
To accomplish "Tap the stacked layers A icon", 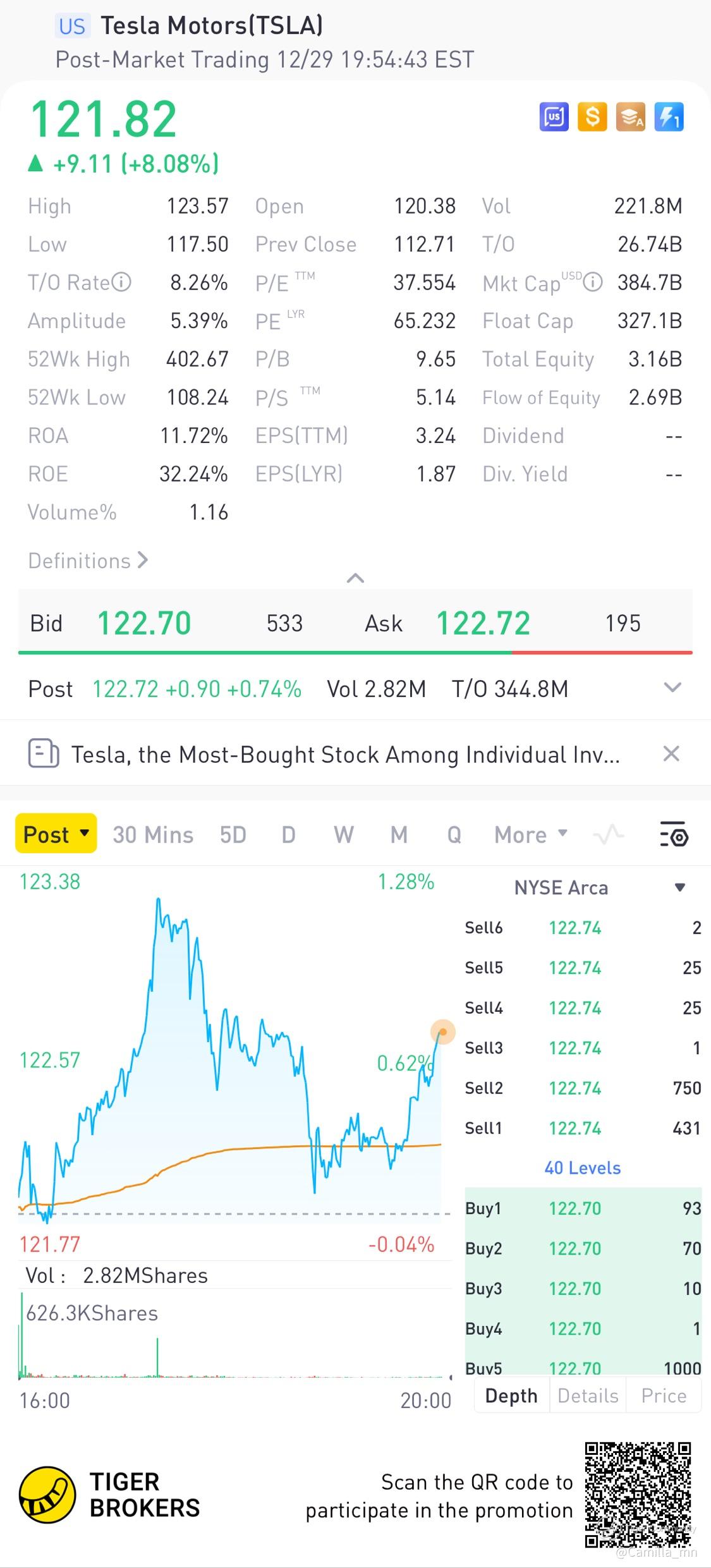I will point(631,117).
